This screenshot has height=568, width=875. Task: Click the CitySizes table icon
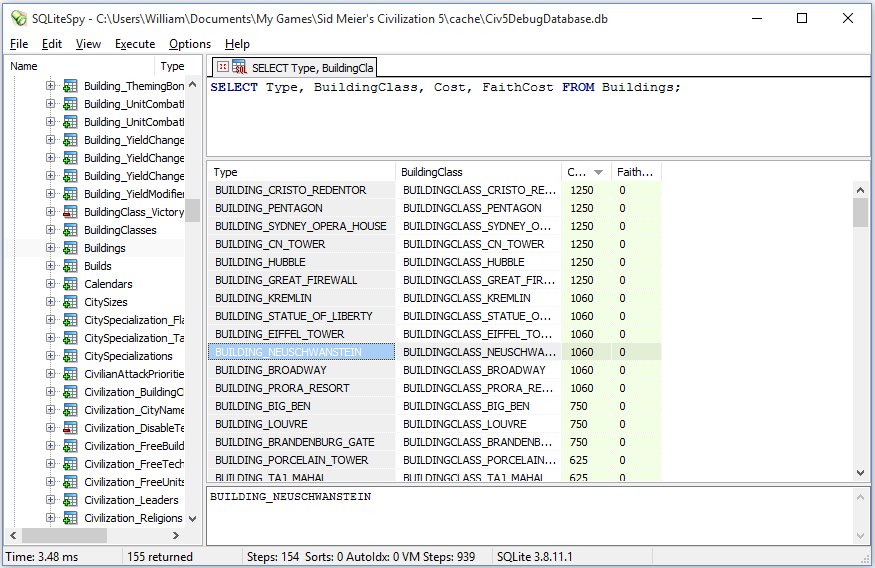[x=70, y=302]
